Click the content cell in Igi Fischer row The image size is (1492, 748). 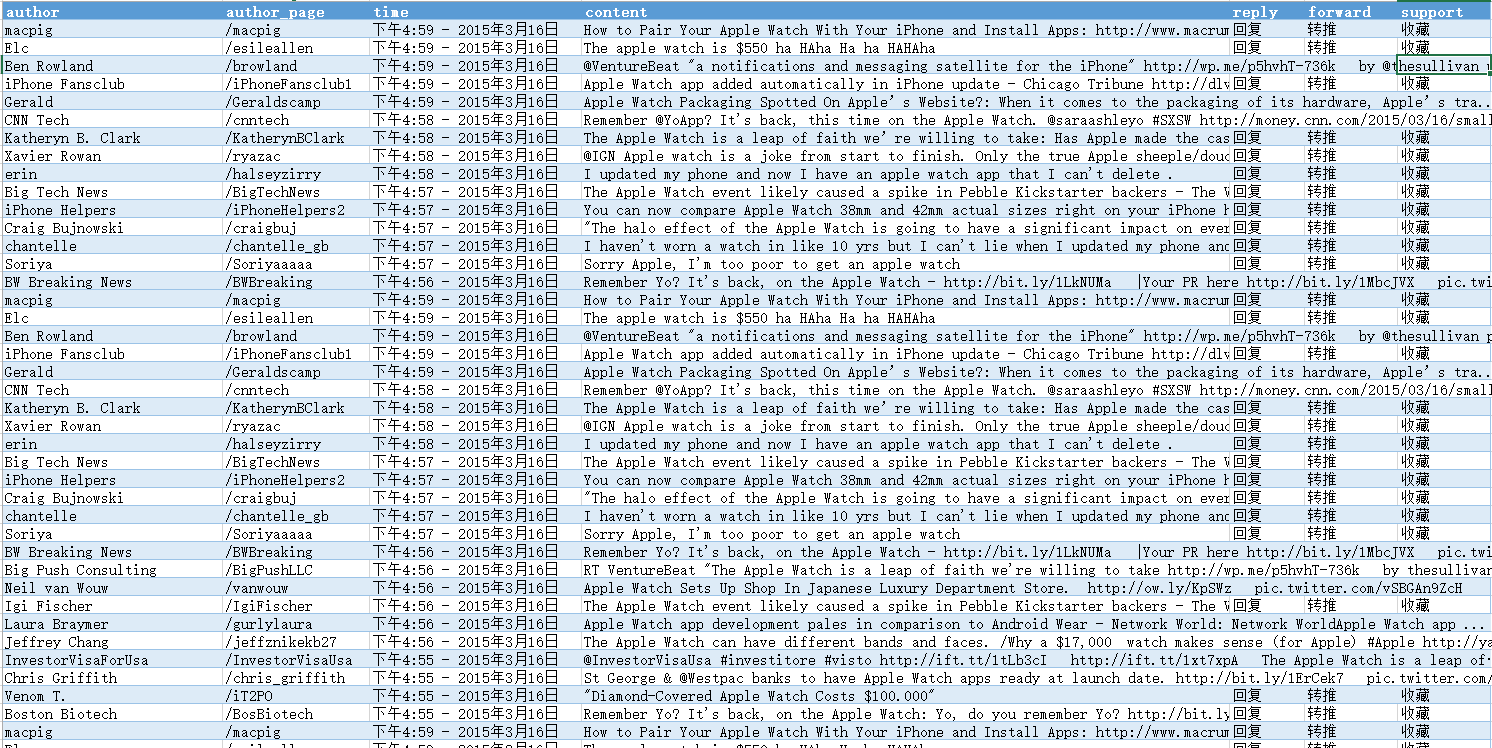[905, 606]
